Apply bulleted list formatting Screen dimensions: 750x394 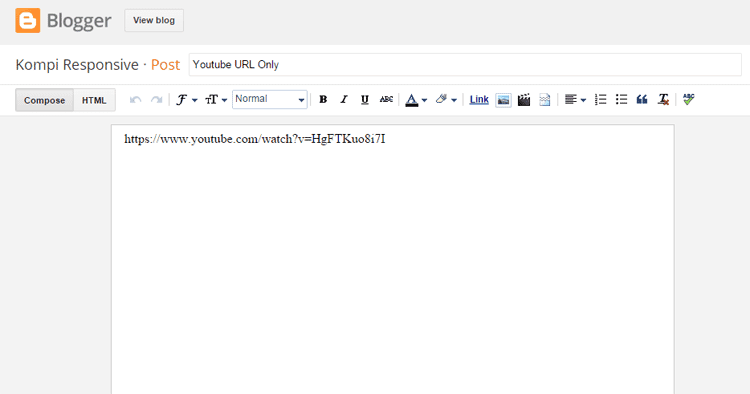[x=621, y=99]
